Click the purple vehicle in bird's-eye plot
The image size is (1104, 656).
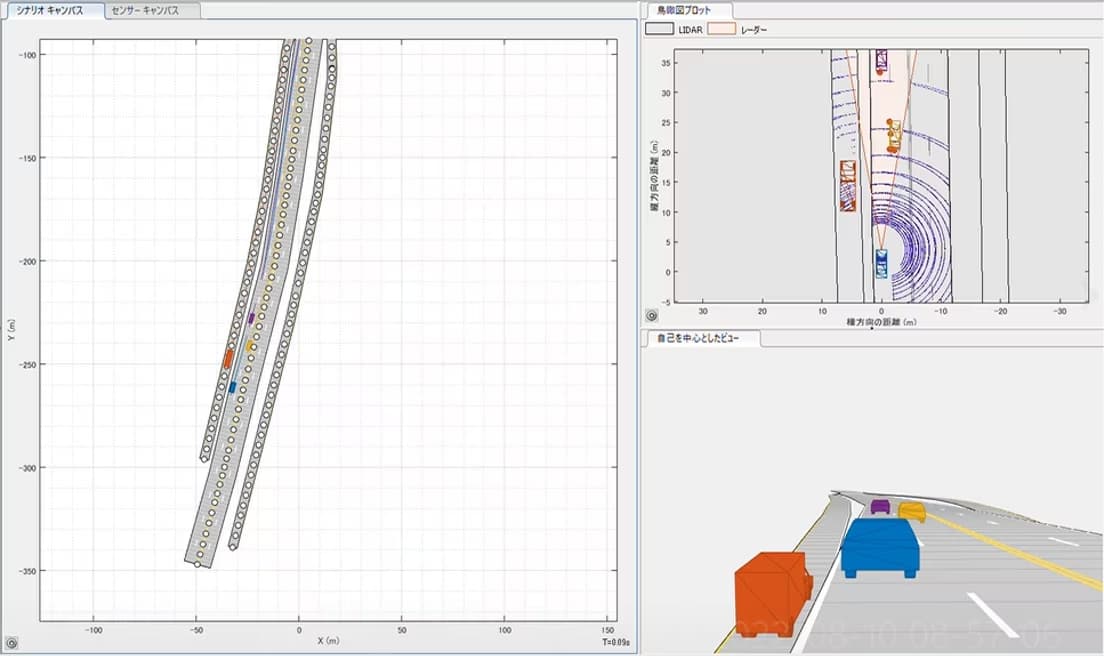pos(881,60)
